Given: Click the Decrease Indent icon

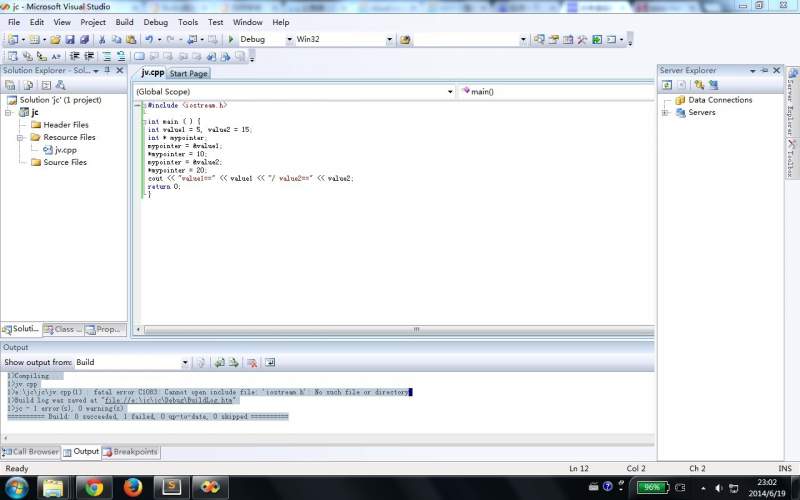Looking at the screenshot, I should click(x=74, y=56).
